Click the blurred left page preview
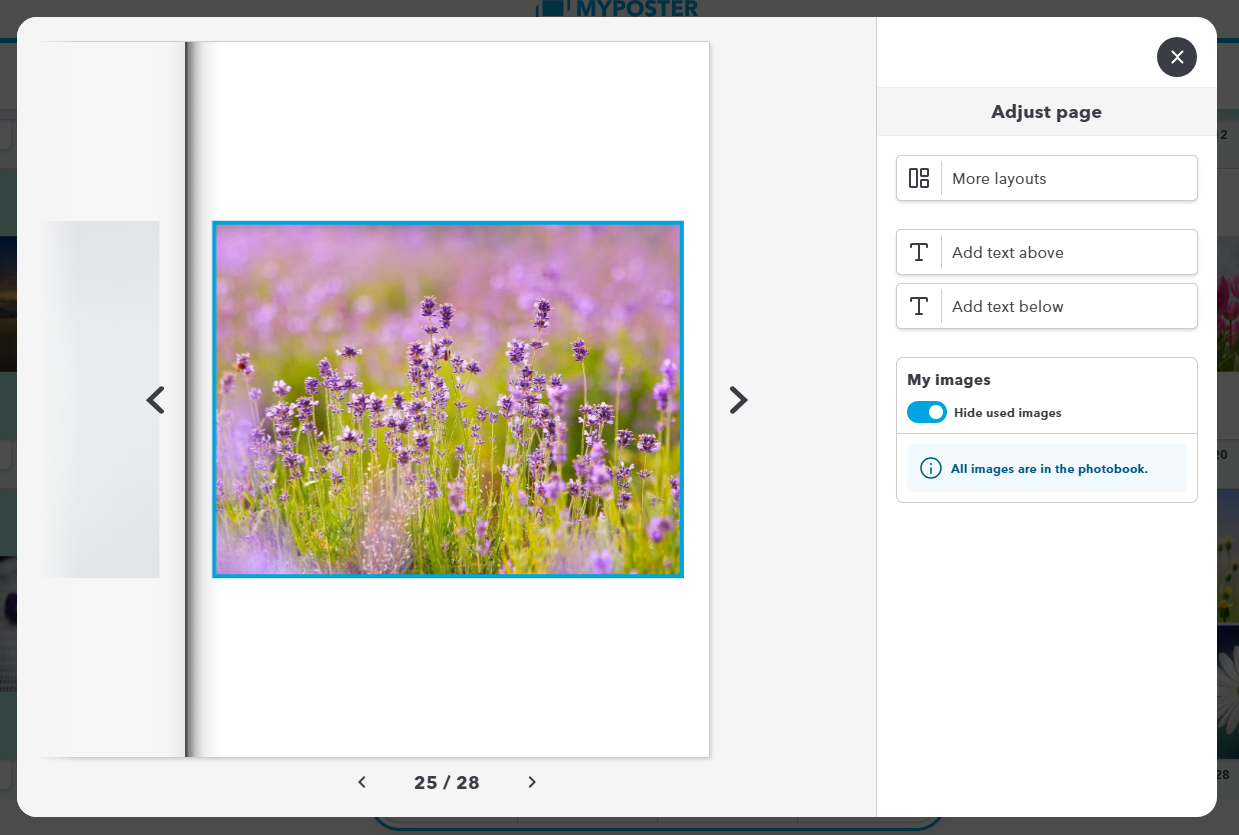The width and height of the screenshot is (1239, 835). click(100, 399)
